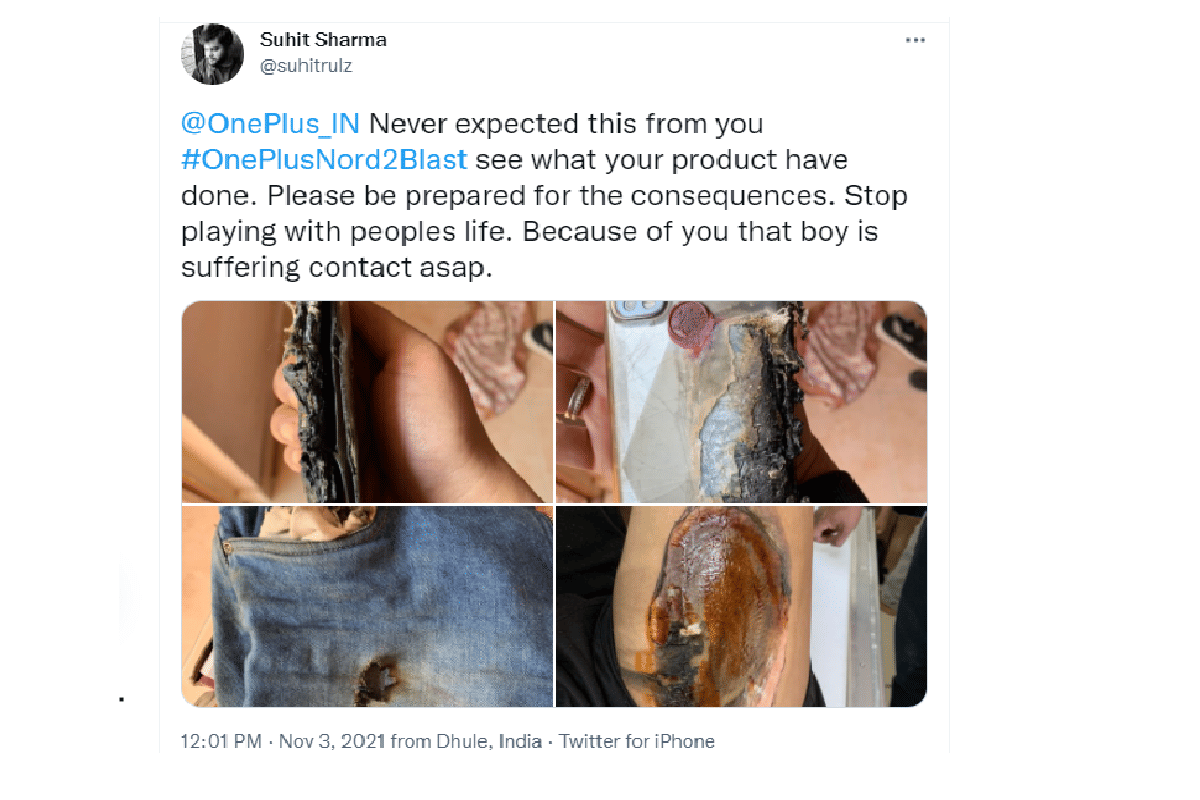Open the #OnePlusNord2Blast hashtag
1200x800 pixels.
[324, 159]
